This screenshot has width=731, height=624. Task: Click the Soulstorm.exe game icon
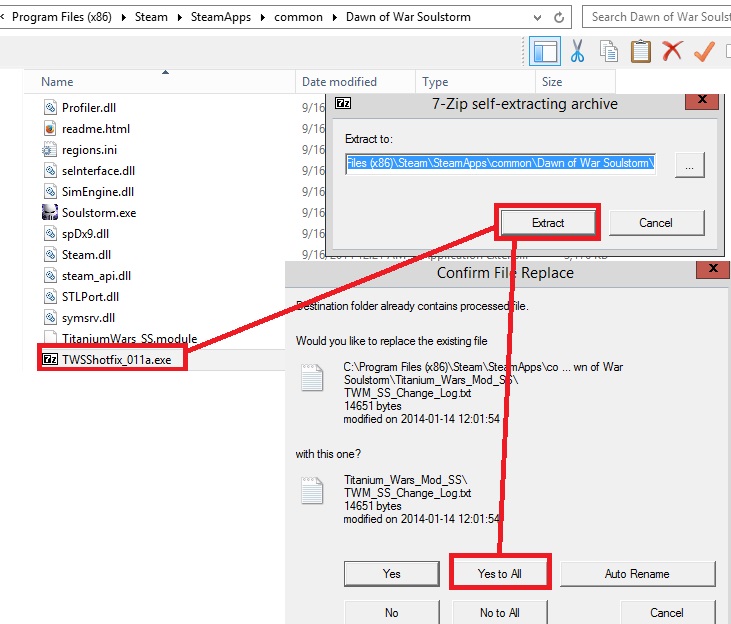(50, 213)
